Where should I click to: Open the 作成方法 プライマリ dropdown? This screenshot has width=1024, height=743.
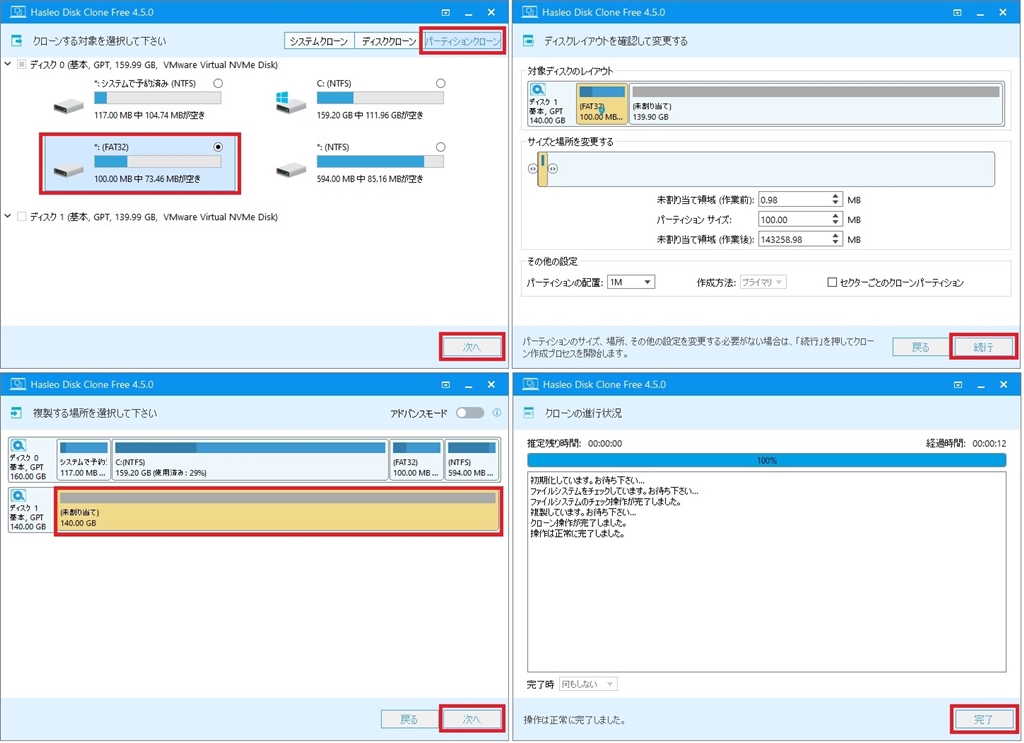pos(763,283)
